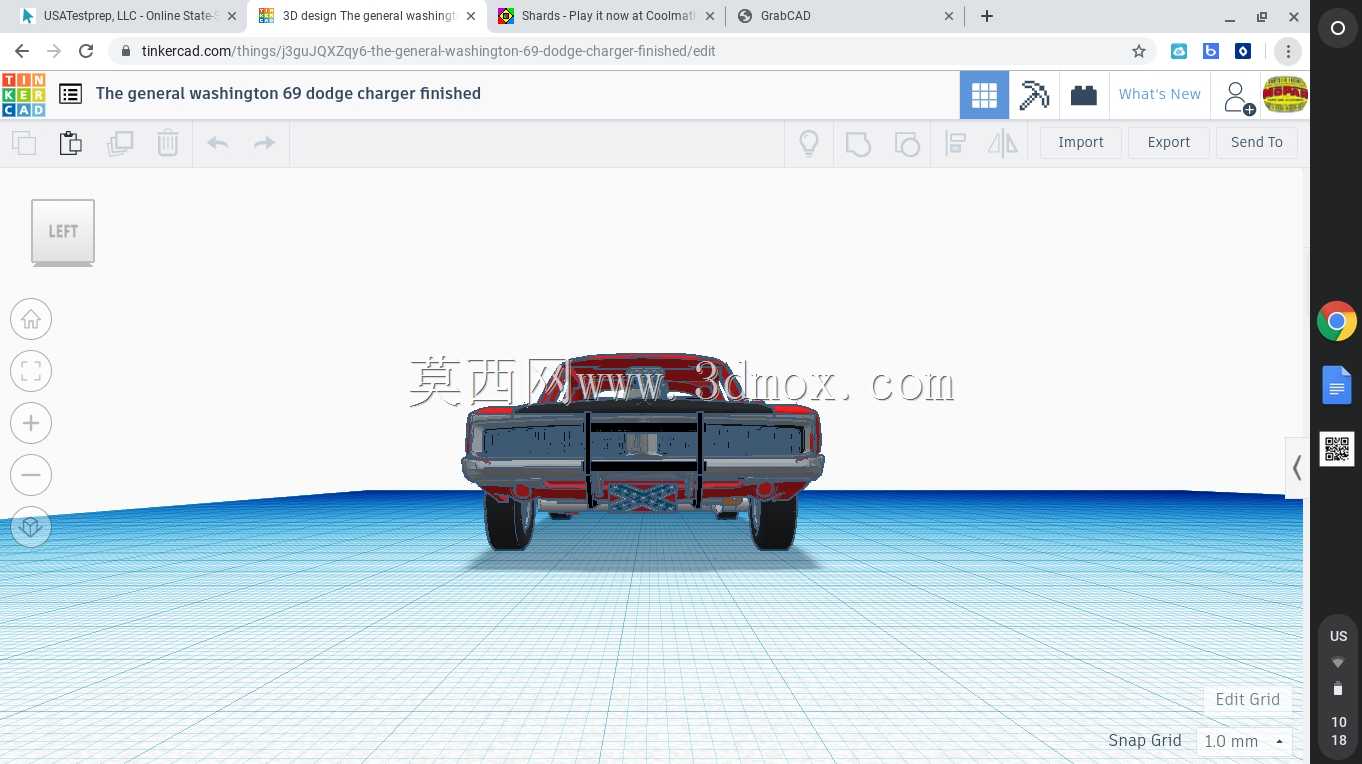The image size is (1362, 764).
Task: Click the Ungroup shapes icon
Action: click(x=907, y=143)
